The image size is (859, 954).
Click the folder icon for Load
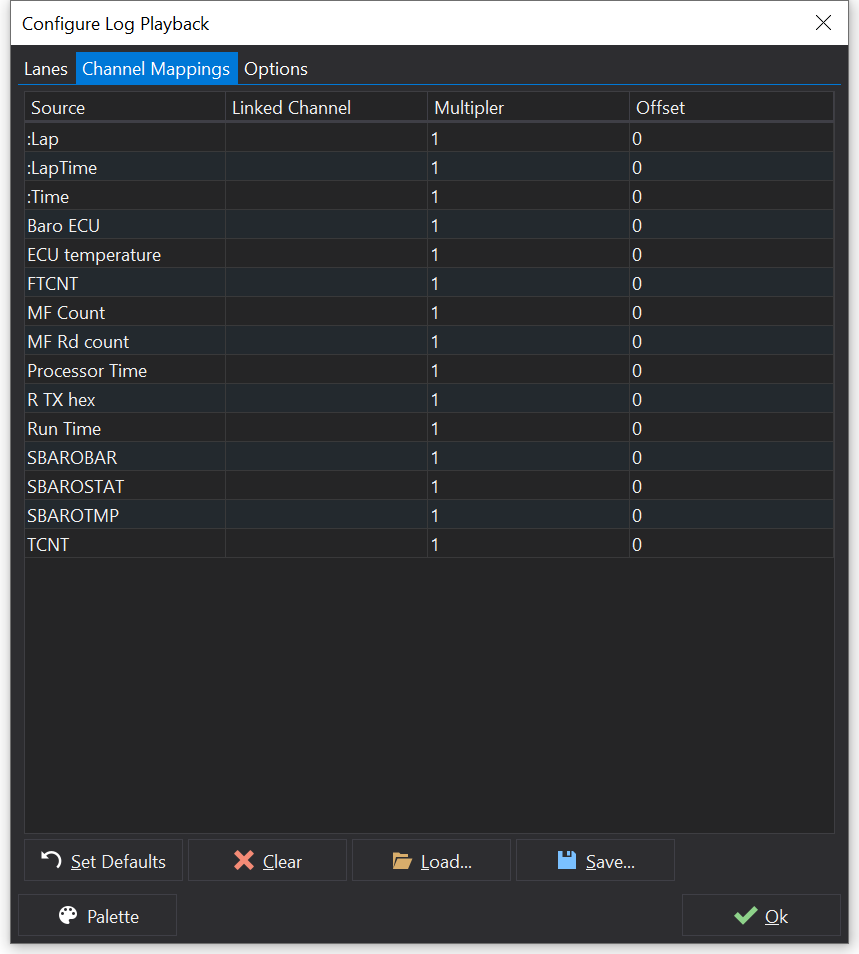point(402,861)
